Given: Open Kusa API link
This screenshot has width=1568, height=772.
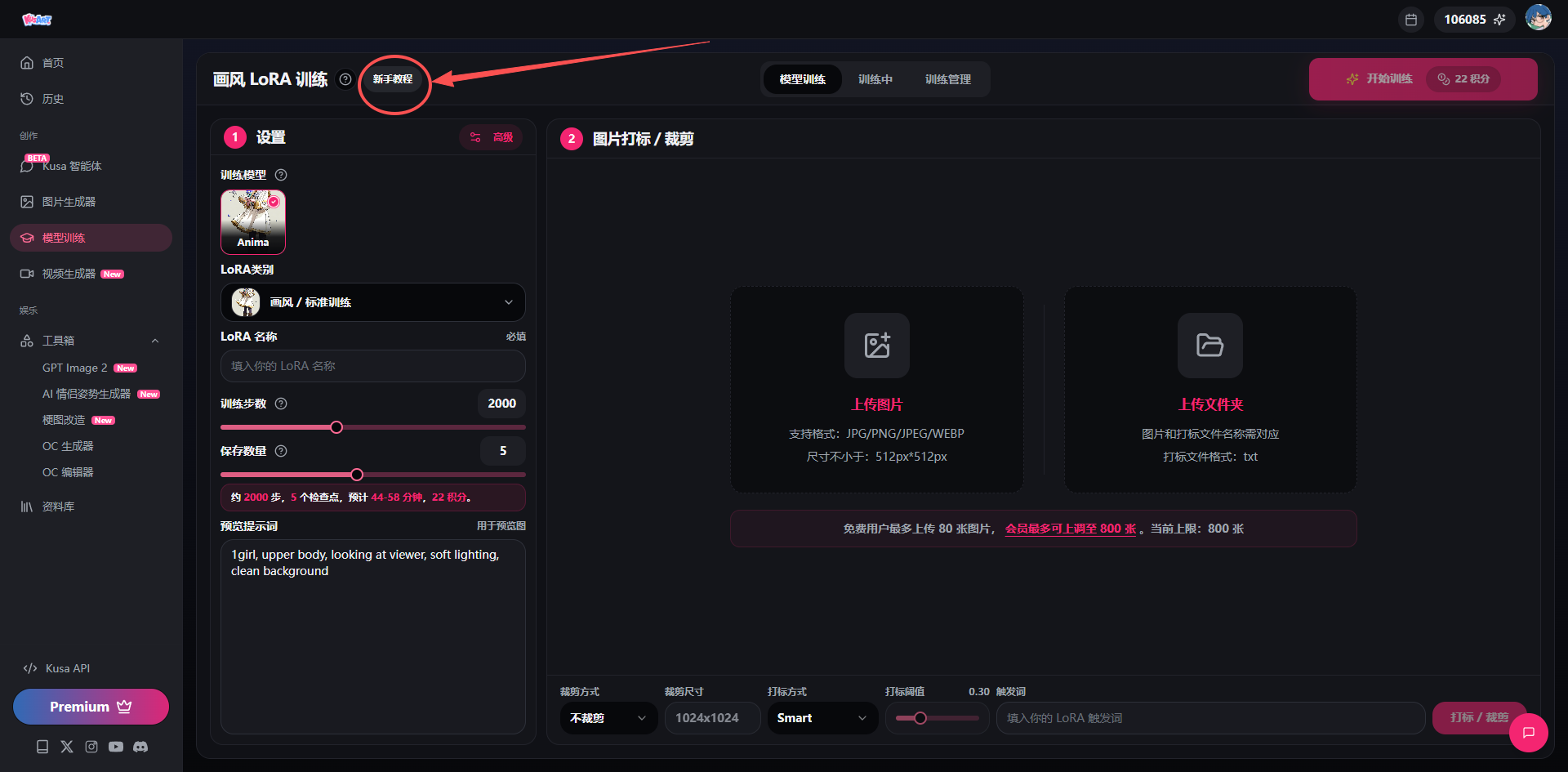Looking at the screenshot, I should (57, 668).
